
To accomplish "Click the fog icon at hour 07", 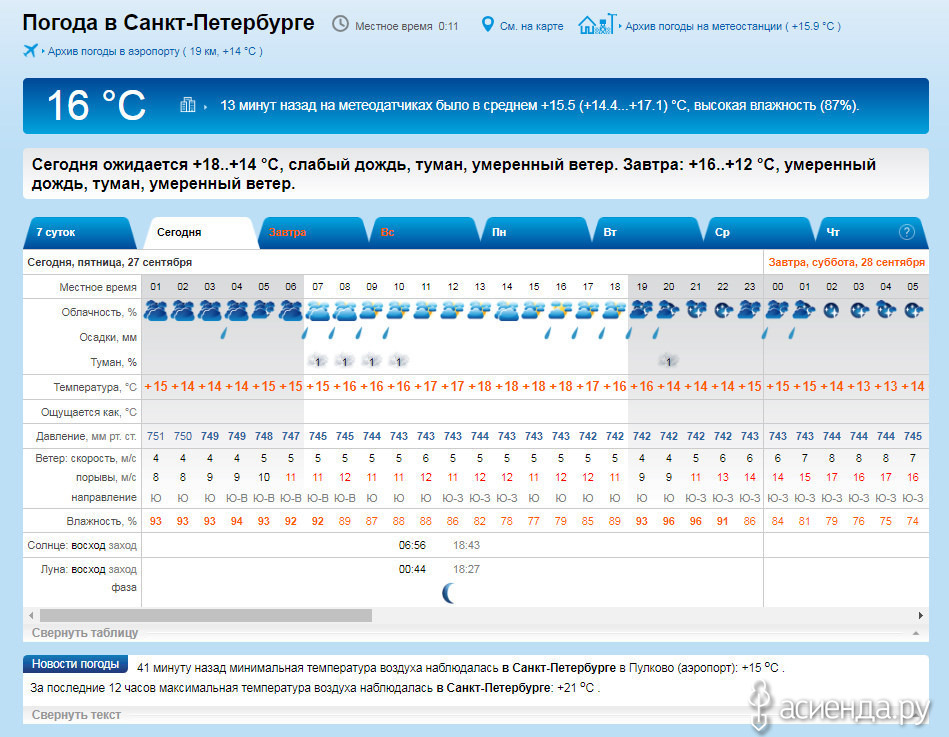I will click(318, 361).
